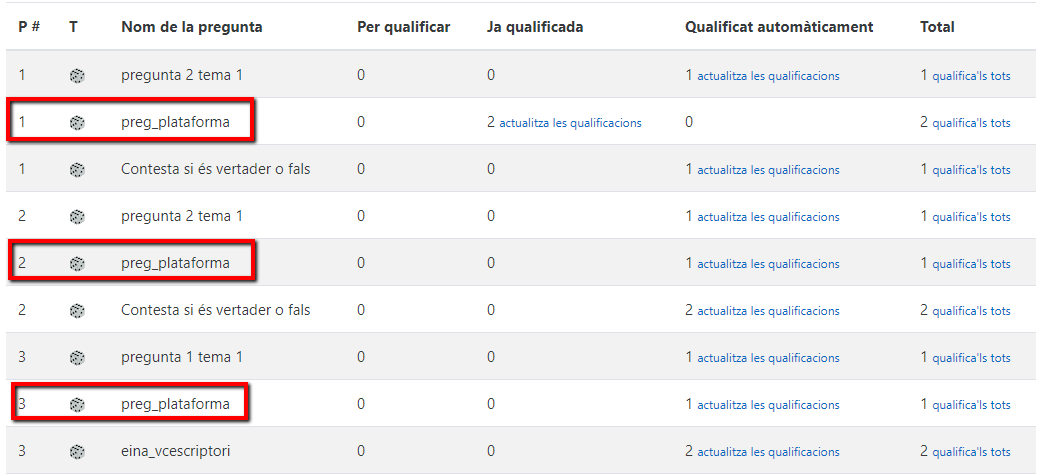The height and width of the screenshot is (476, 1043).
Task: Click the dice icon for the P# 2 Contesta si és vertader o fals row
Action: point(77,311)
